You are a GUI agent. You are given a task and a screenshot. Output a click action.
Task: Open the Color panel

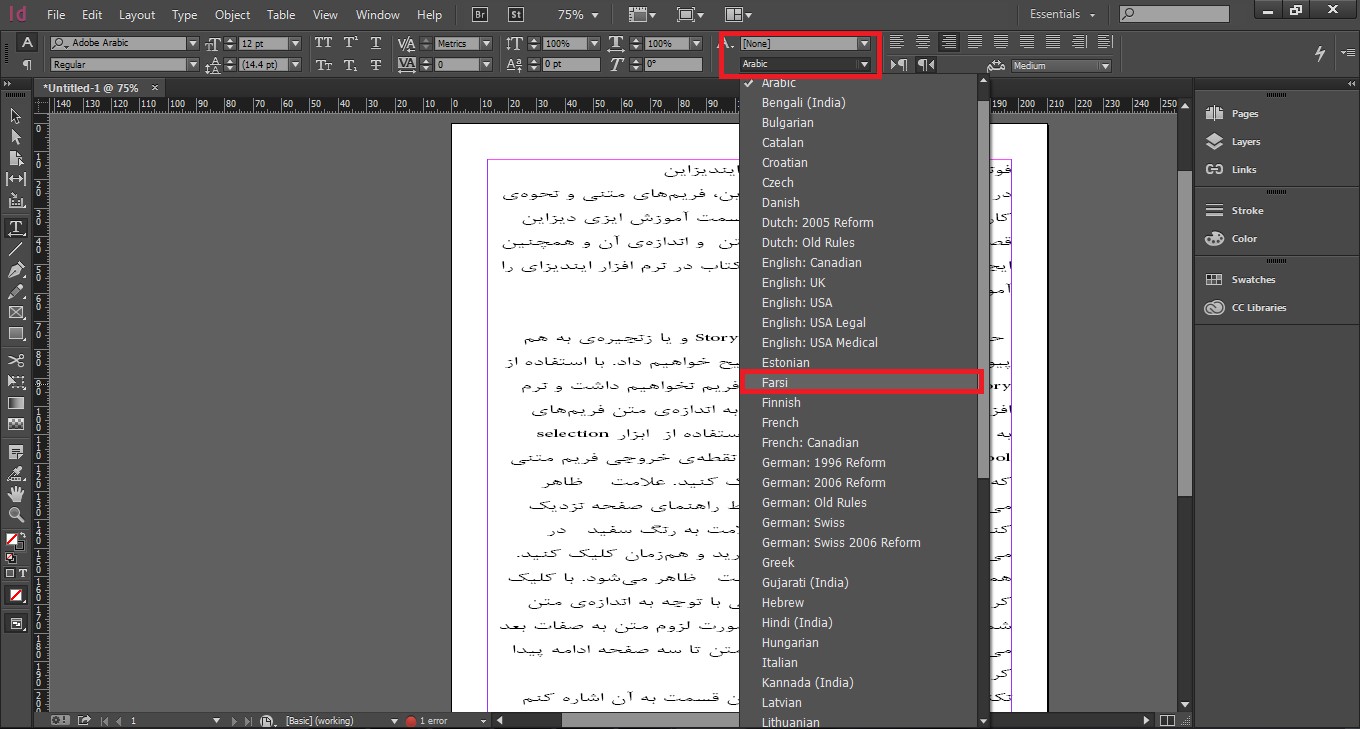click(x=1245, y=239)
